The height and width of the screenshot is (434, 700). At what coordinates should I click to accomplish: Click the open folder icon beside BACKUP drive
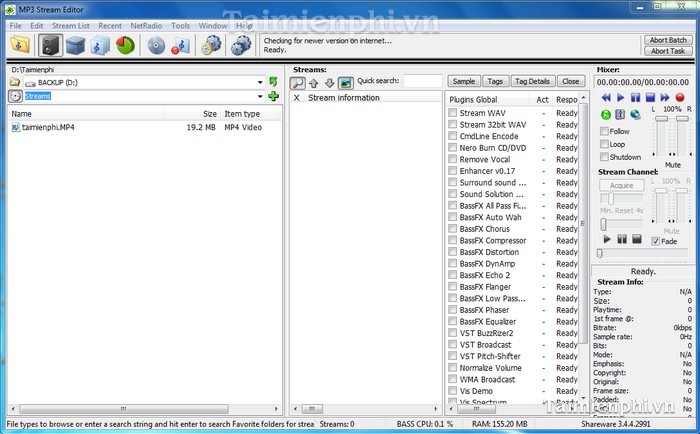[x=15, y=82]
